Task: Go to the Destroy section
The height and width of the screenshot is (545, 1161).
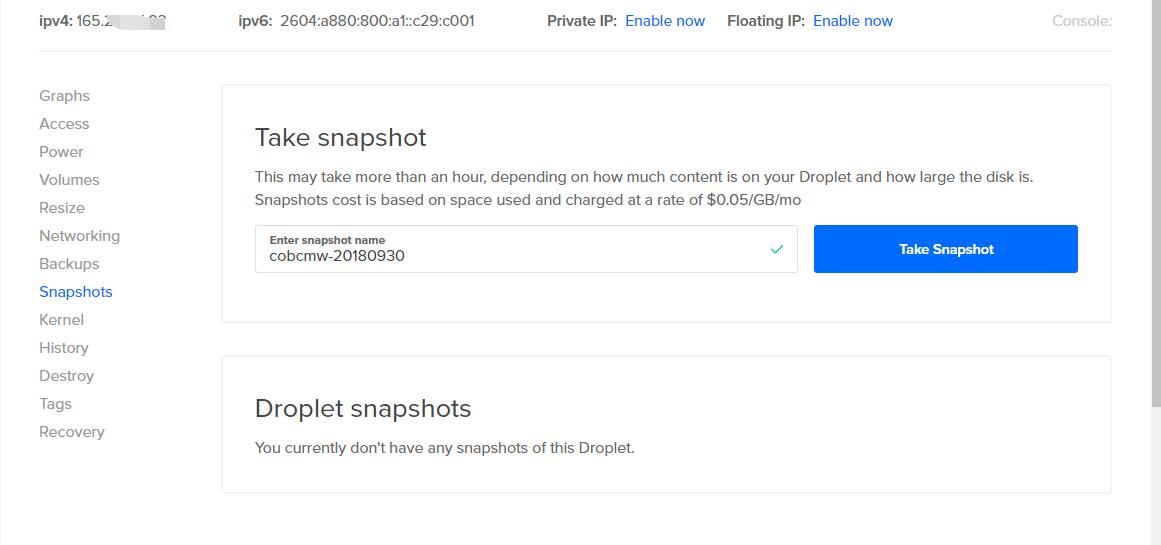Action: tap(66, 376)
